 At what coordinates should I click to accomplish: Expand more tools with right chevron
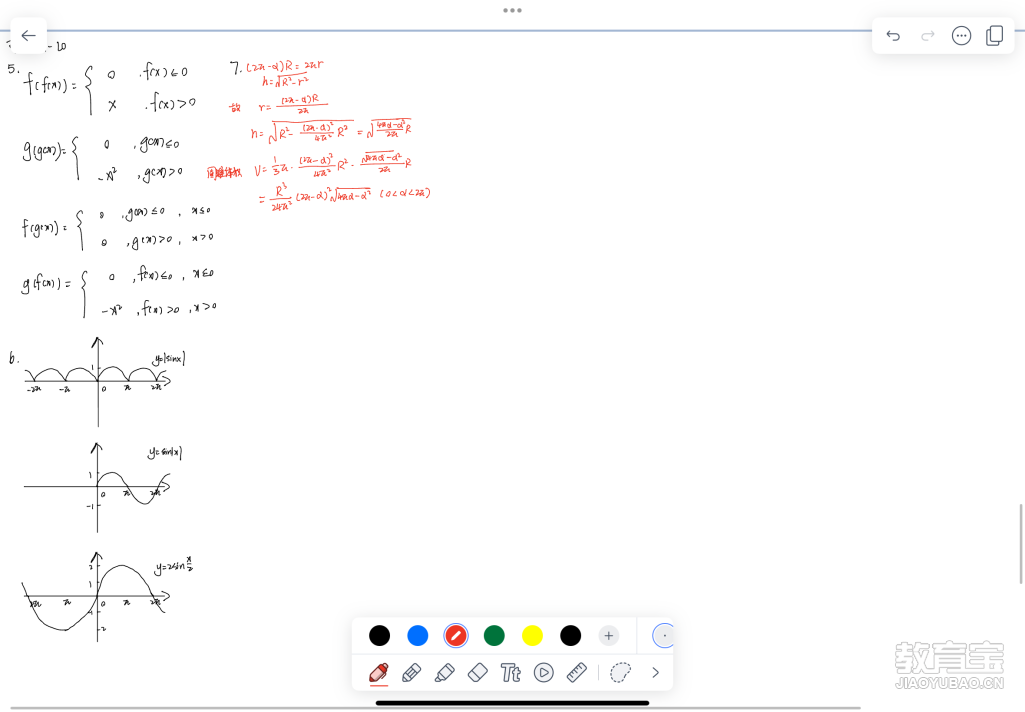tap(656, 673)
